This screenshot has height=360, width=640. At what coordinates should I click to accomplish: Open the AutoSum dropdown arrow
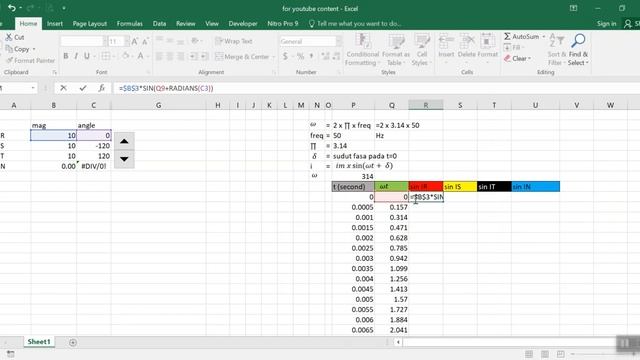point(544,37)
